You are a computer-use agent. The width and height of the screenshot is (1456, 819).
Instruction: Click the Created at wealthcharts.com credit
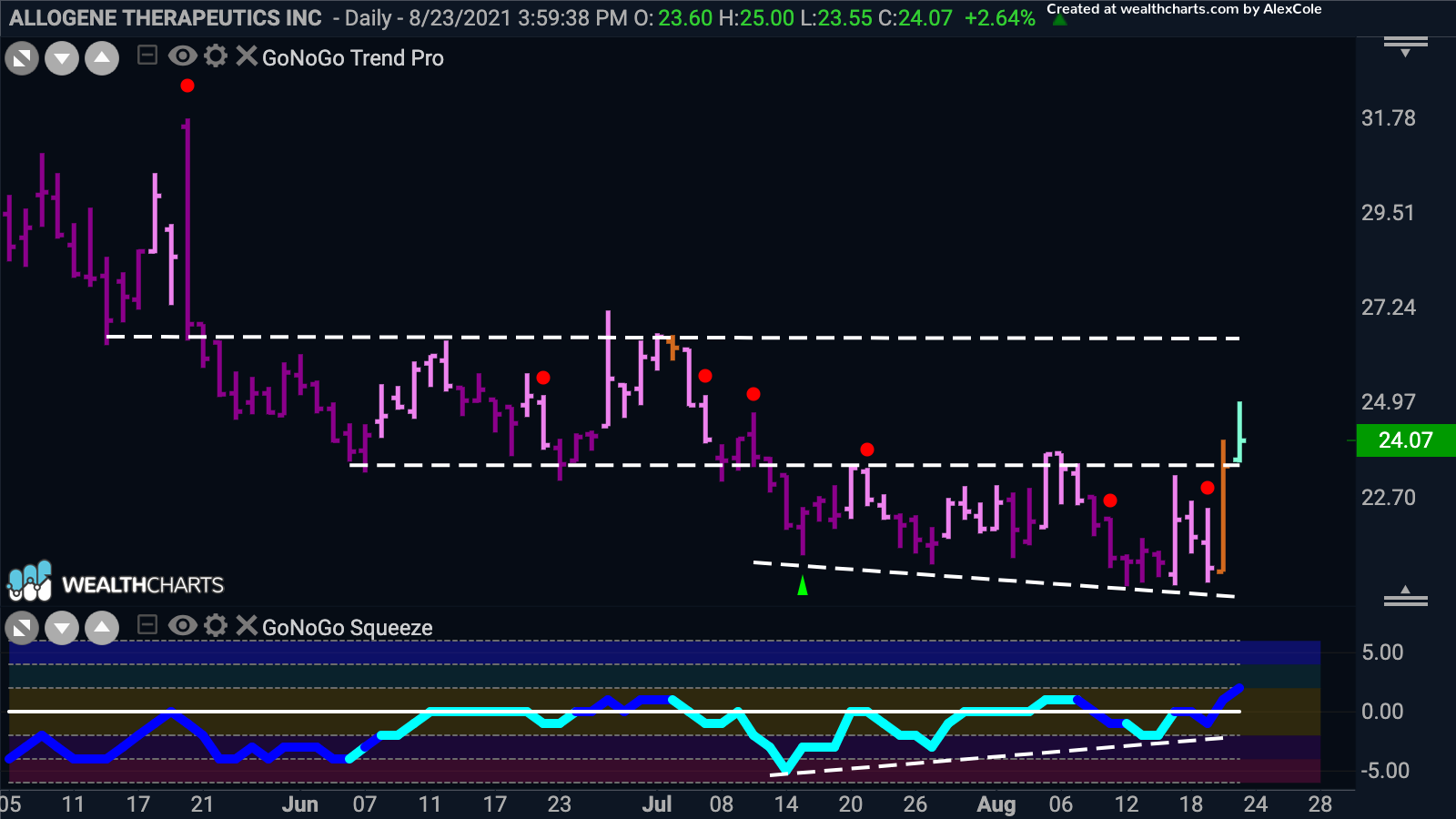[1184, 9]
